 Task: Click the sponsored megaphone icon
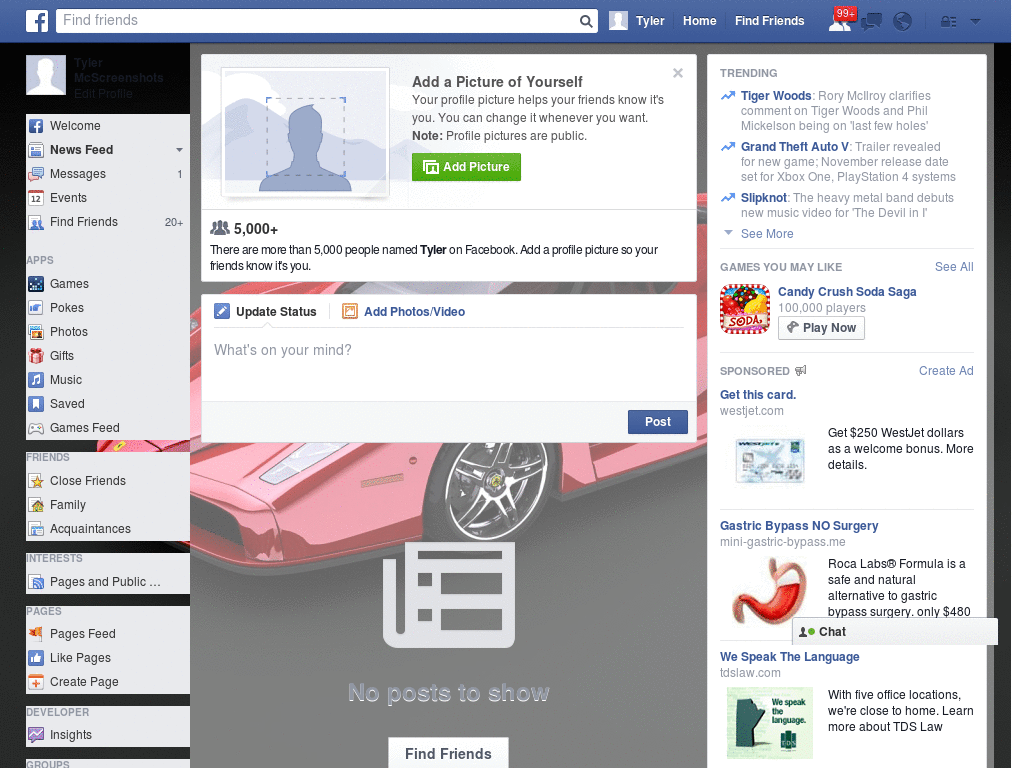coord(801,371)
